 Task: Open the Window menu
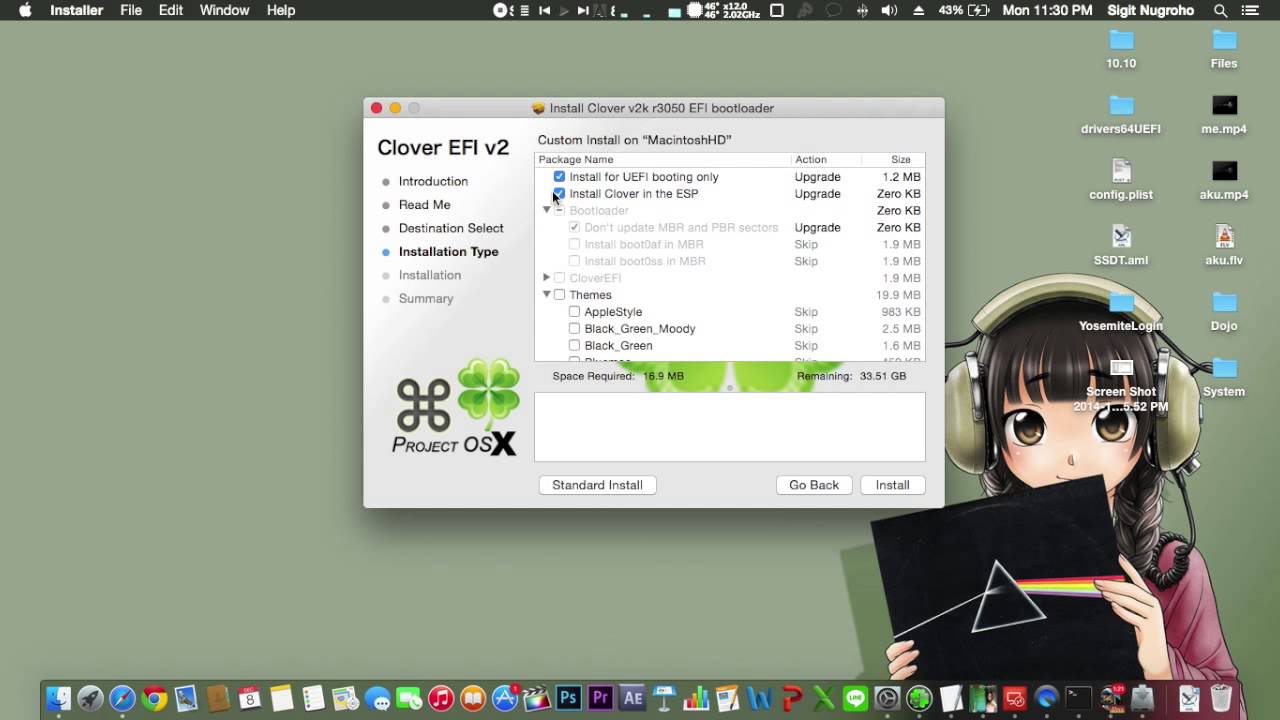(x=224, y=10)
